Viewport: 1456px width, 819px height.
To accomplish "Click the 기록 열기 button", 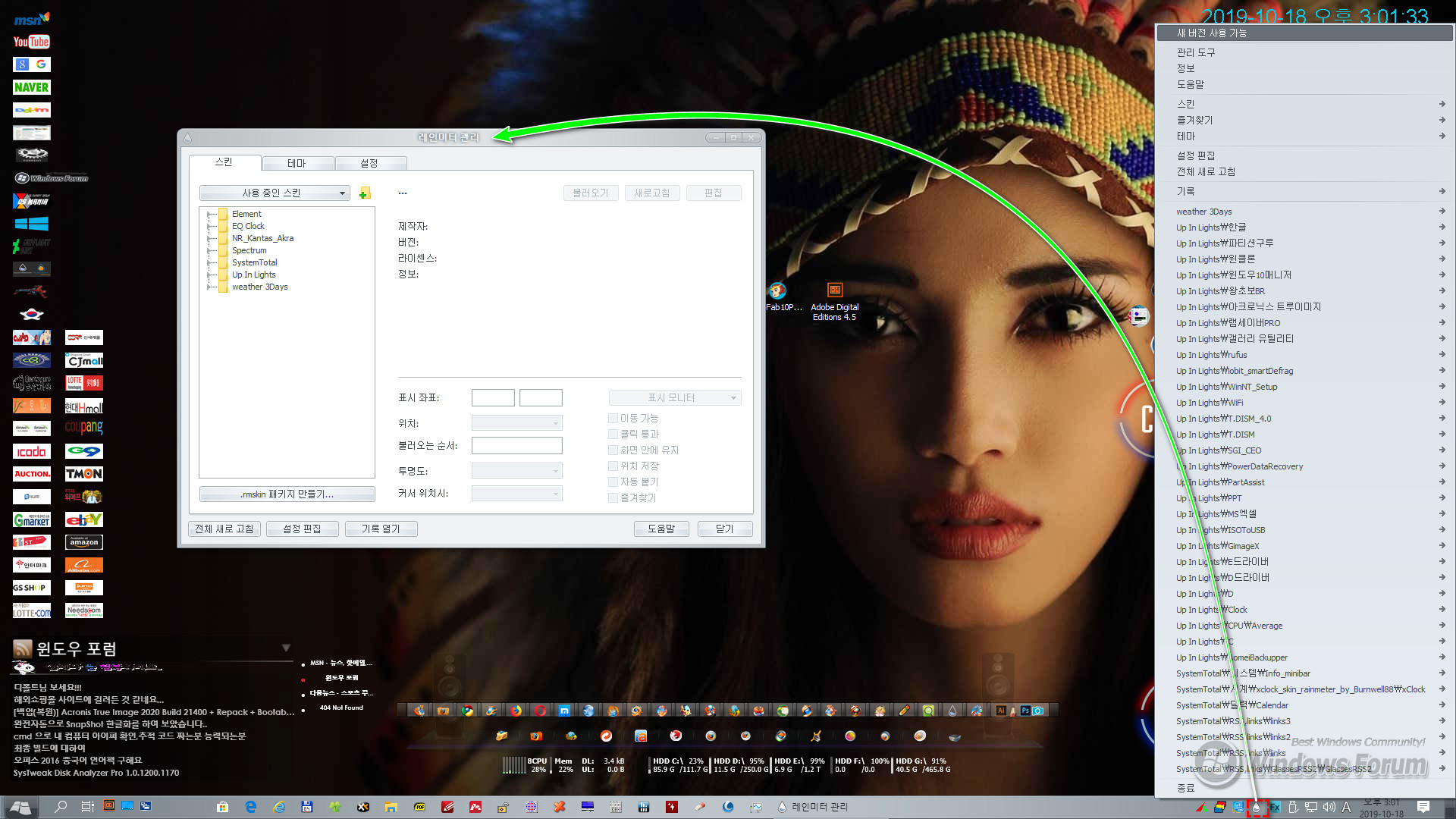I will coord(381,529).
